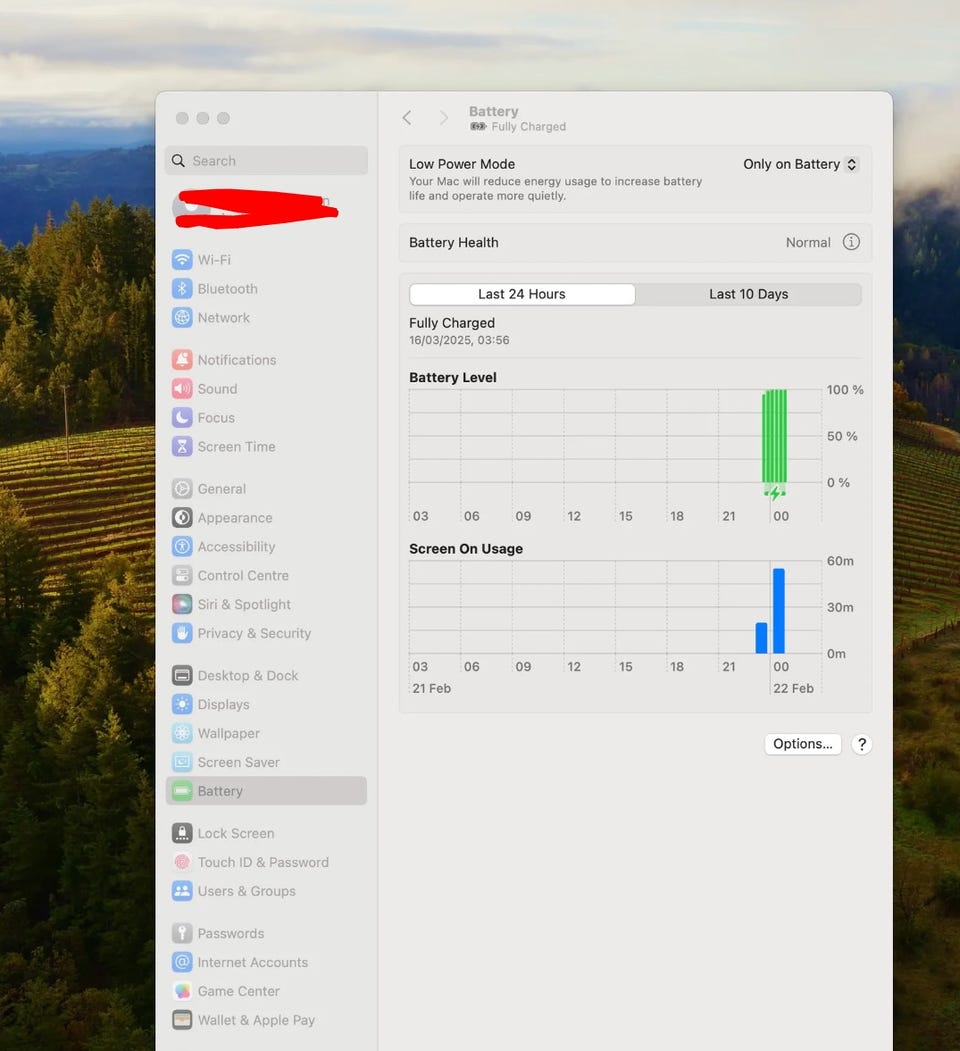Image resolution: width=960 pixels, height=1051 pixels.
Task: Go forward with the right chevron
Action: coord(443,118)
